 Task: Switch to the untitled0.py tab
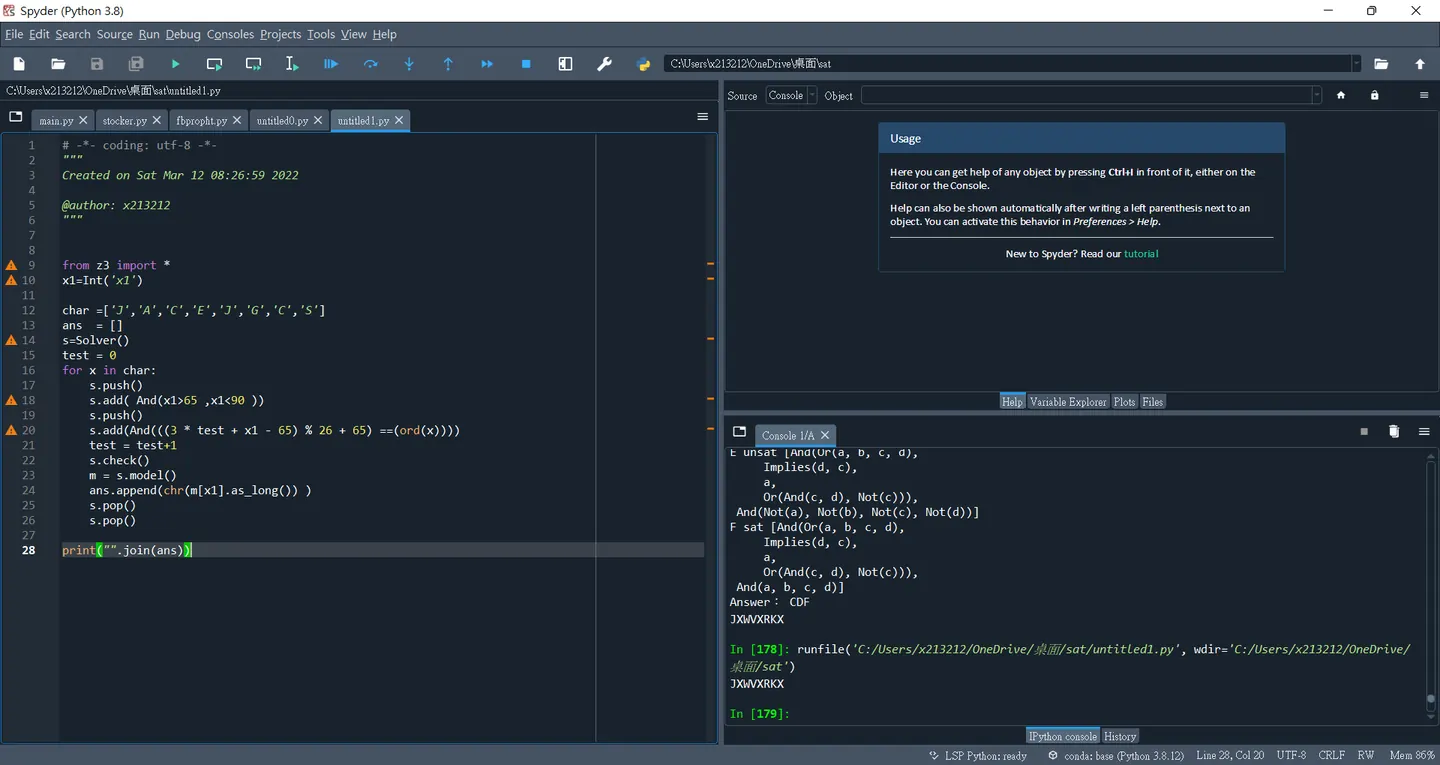282,120
